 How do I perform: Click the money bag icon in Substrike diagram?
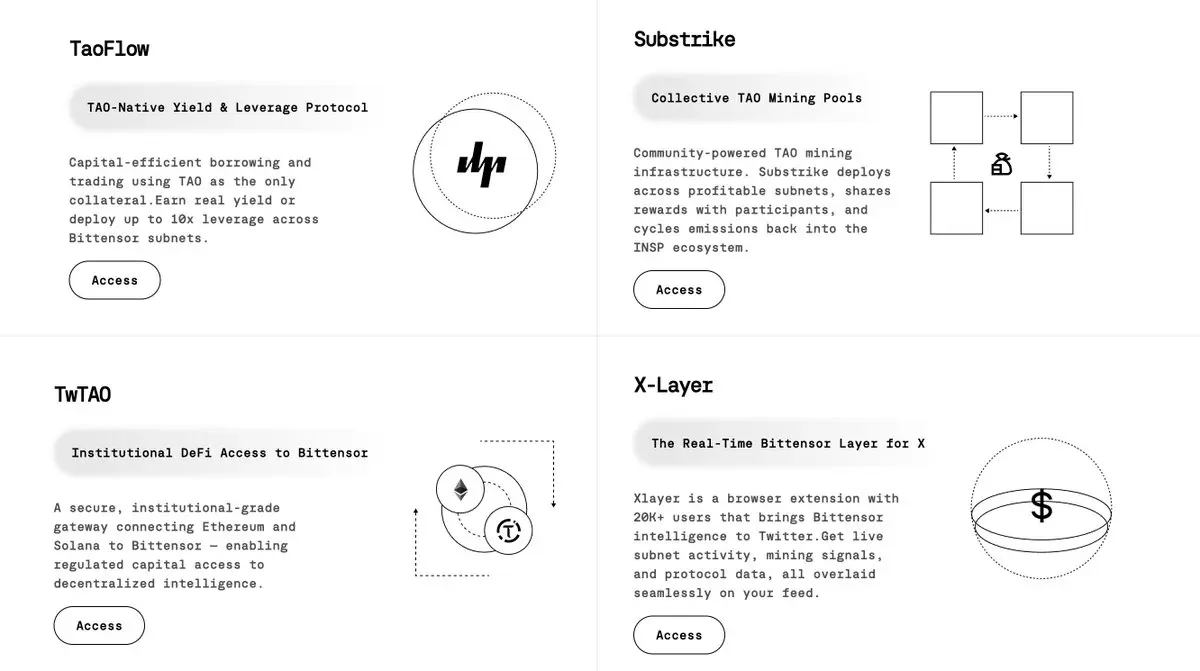[x=1001, y=164]
